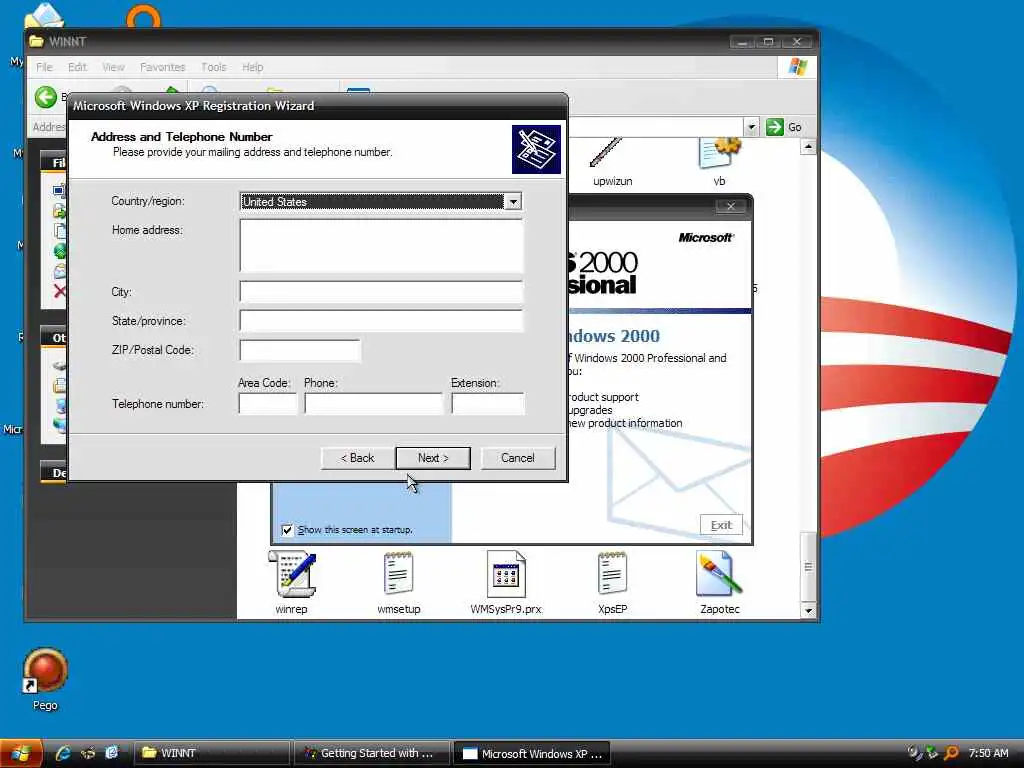
Task: Select the State/province input field
Action: click(x=381, y=321)
